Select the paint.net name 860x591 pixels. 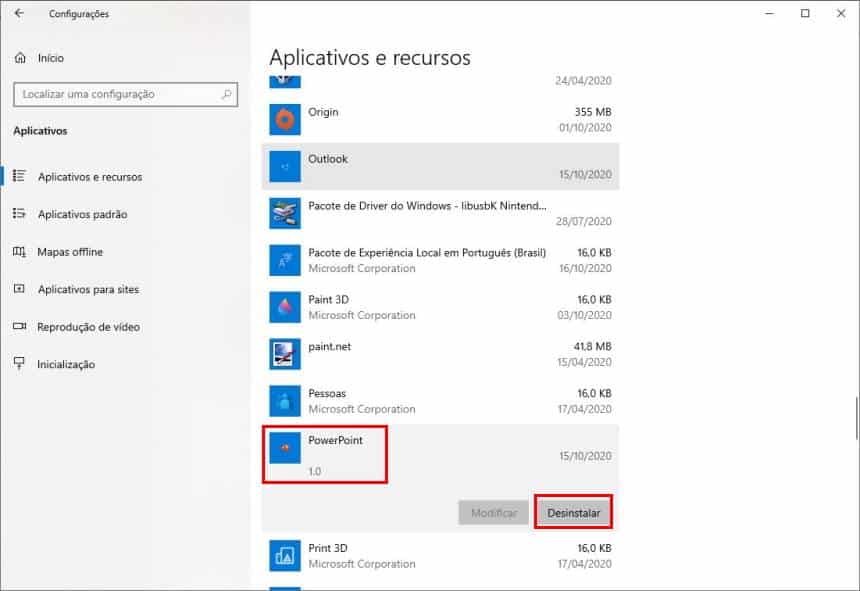[330, 346]
